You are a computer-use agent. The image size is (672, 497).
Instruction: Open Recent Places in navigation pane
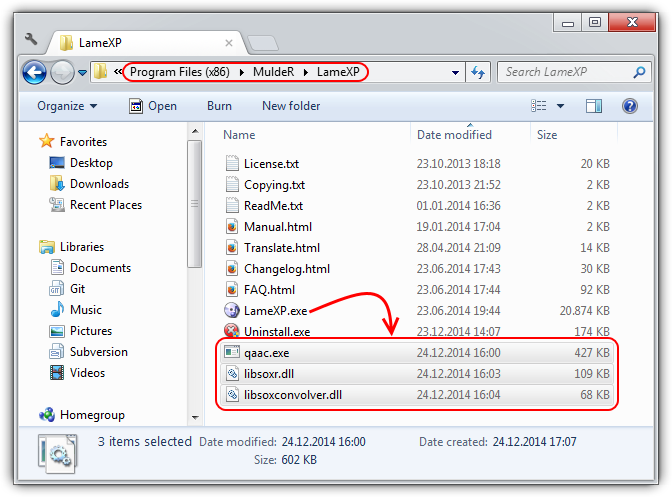click(x=95, y=205)
